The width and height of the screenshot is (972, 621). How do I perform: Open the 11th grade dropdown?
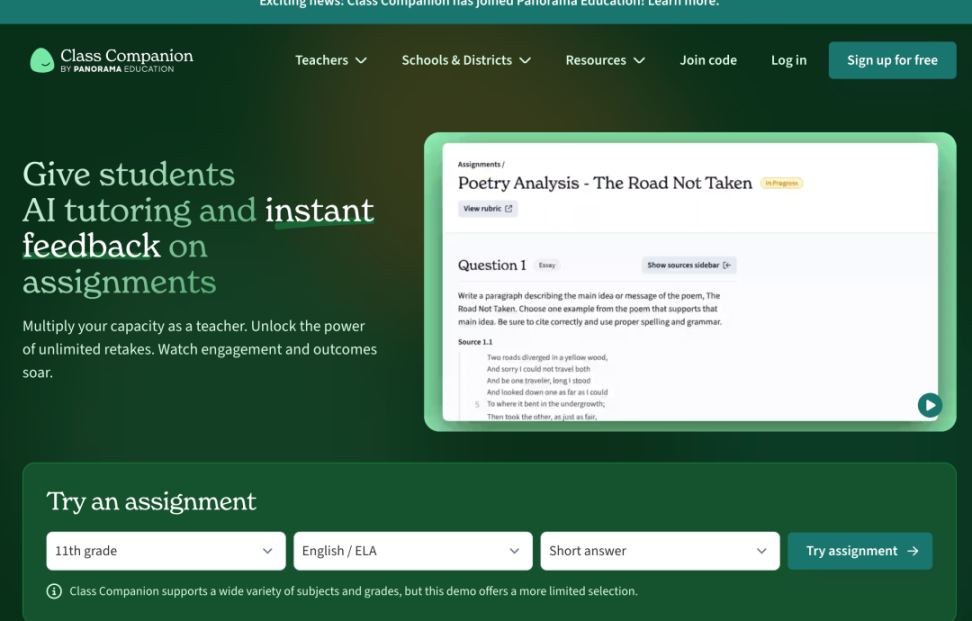point(166,551)
